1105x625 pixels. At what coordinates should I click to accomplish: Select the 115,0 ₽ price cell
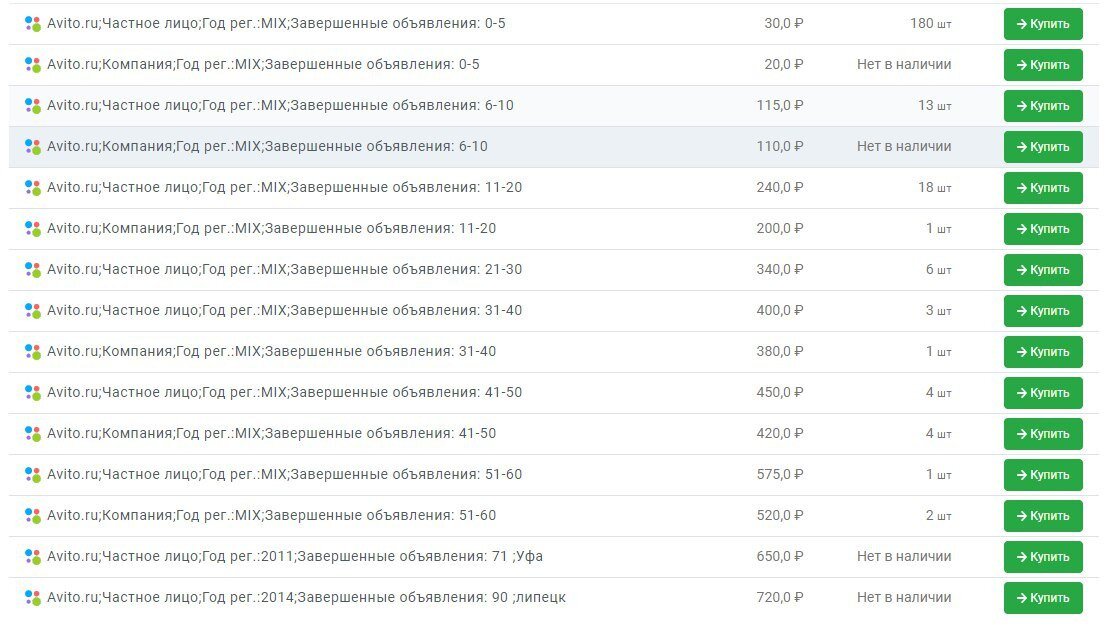pyautogui.click(x=780, y=105)
